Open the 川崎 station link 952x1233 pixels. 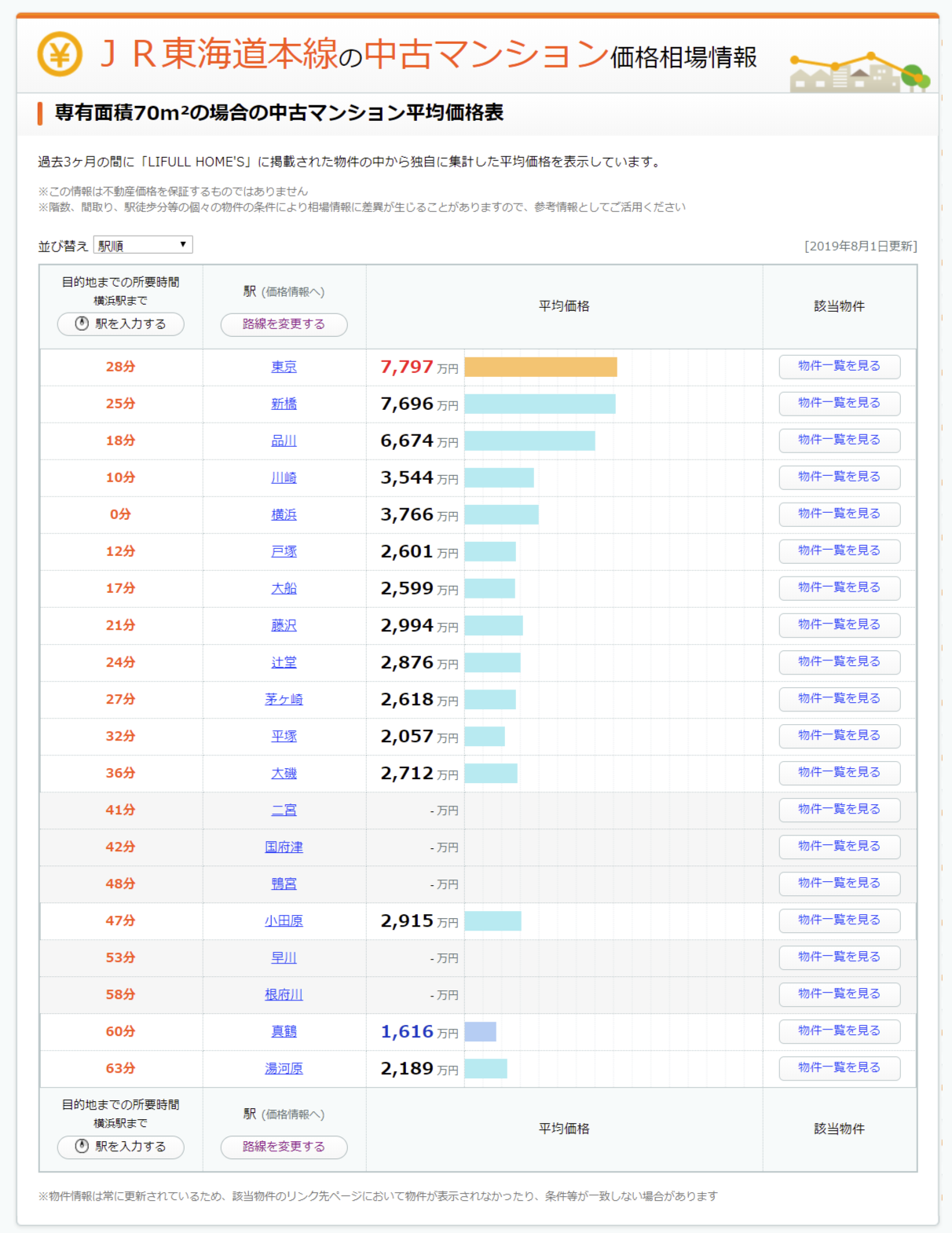coord(284,477)
